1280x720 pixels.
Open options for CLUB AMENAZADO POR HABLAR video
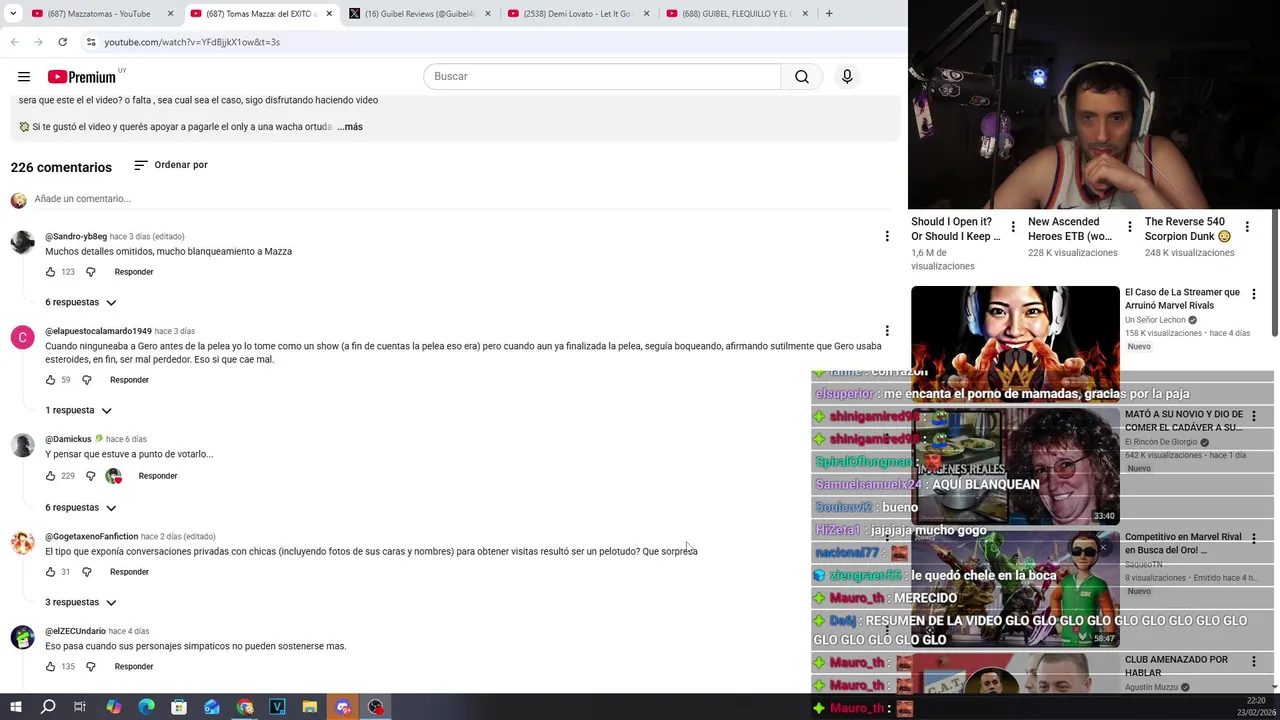(x=1254, y=662)
